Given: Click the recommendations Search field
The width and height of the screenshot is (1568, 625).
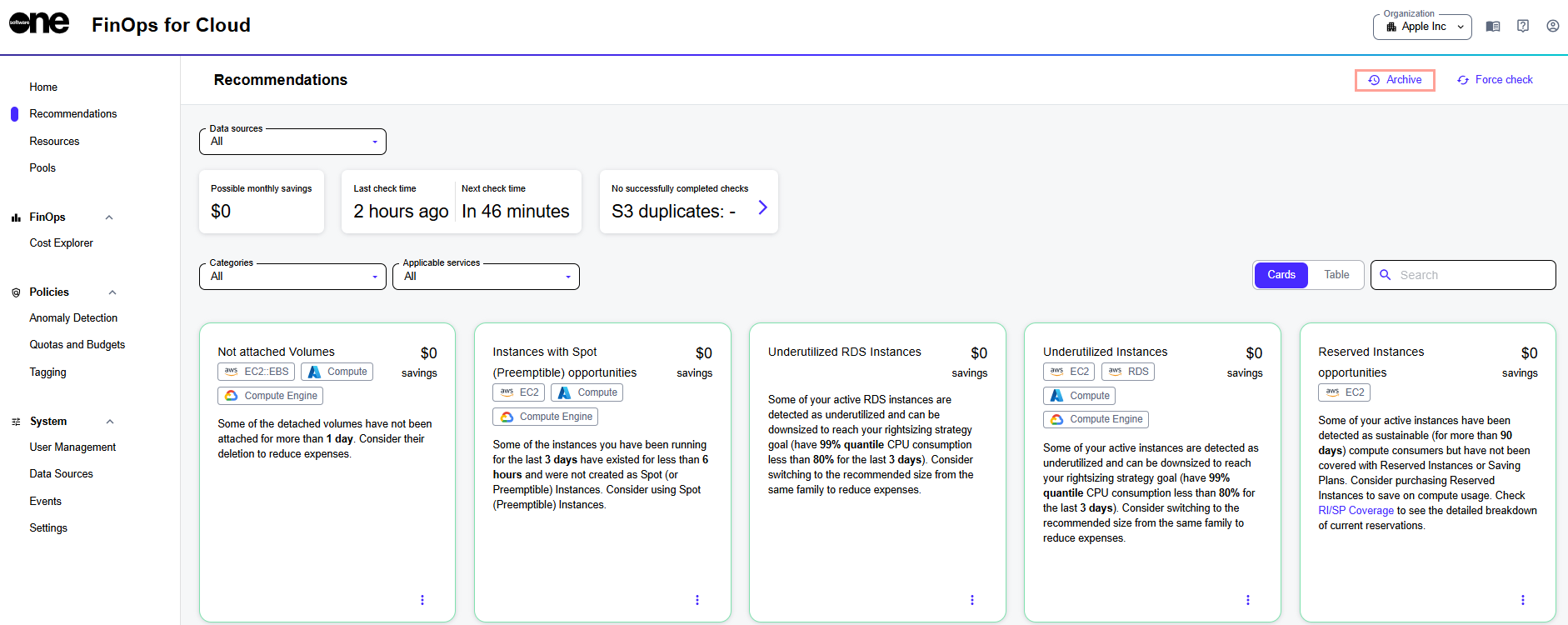Looking at the screenshot, I should (1471, 275).
